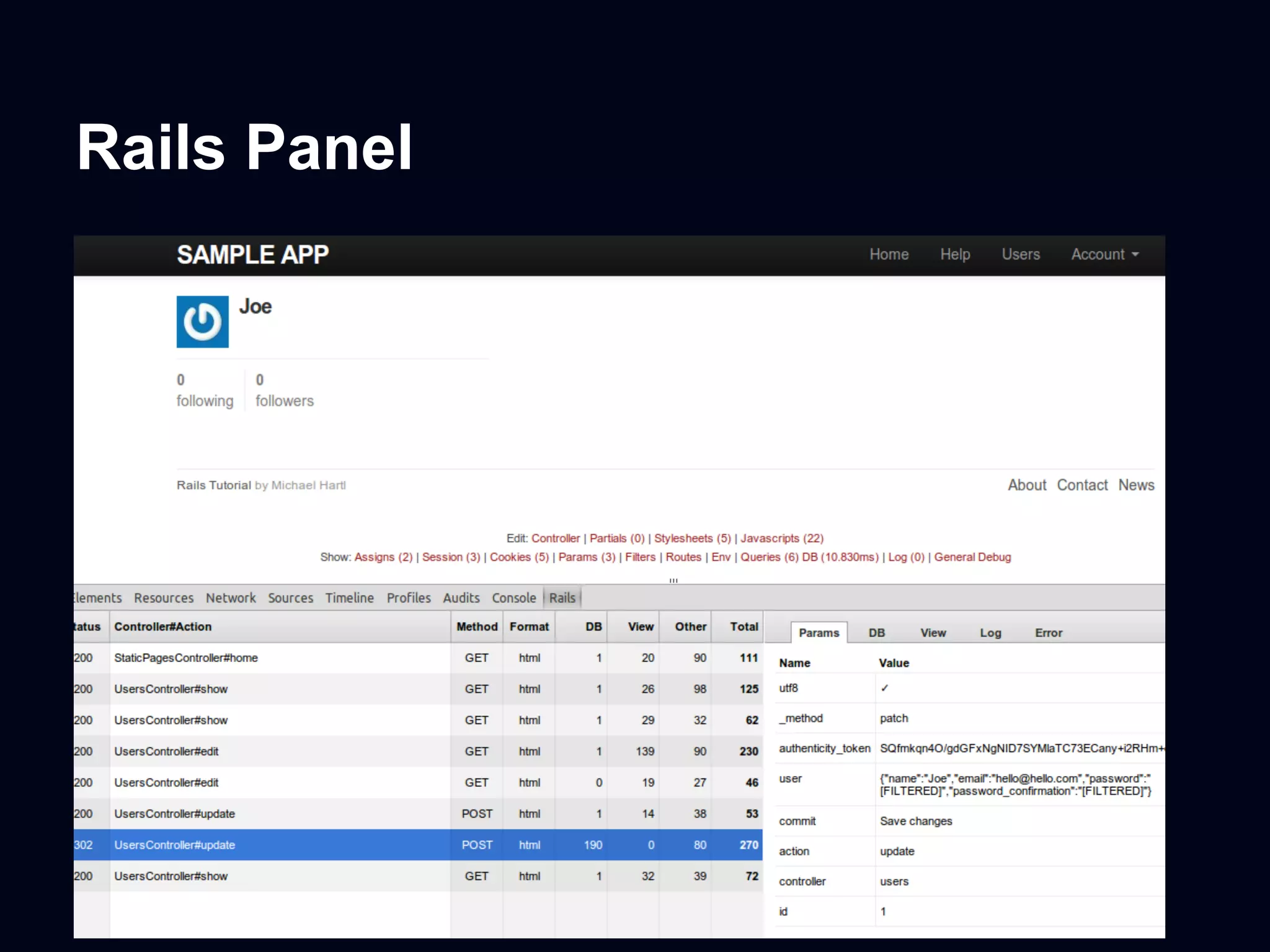This screenshot has width=1270, height=952.
Task: Click Stylesheets (5) footnote link
Action: pyautogui.click(x=693, y=539)
